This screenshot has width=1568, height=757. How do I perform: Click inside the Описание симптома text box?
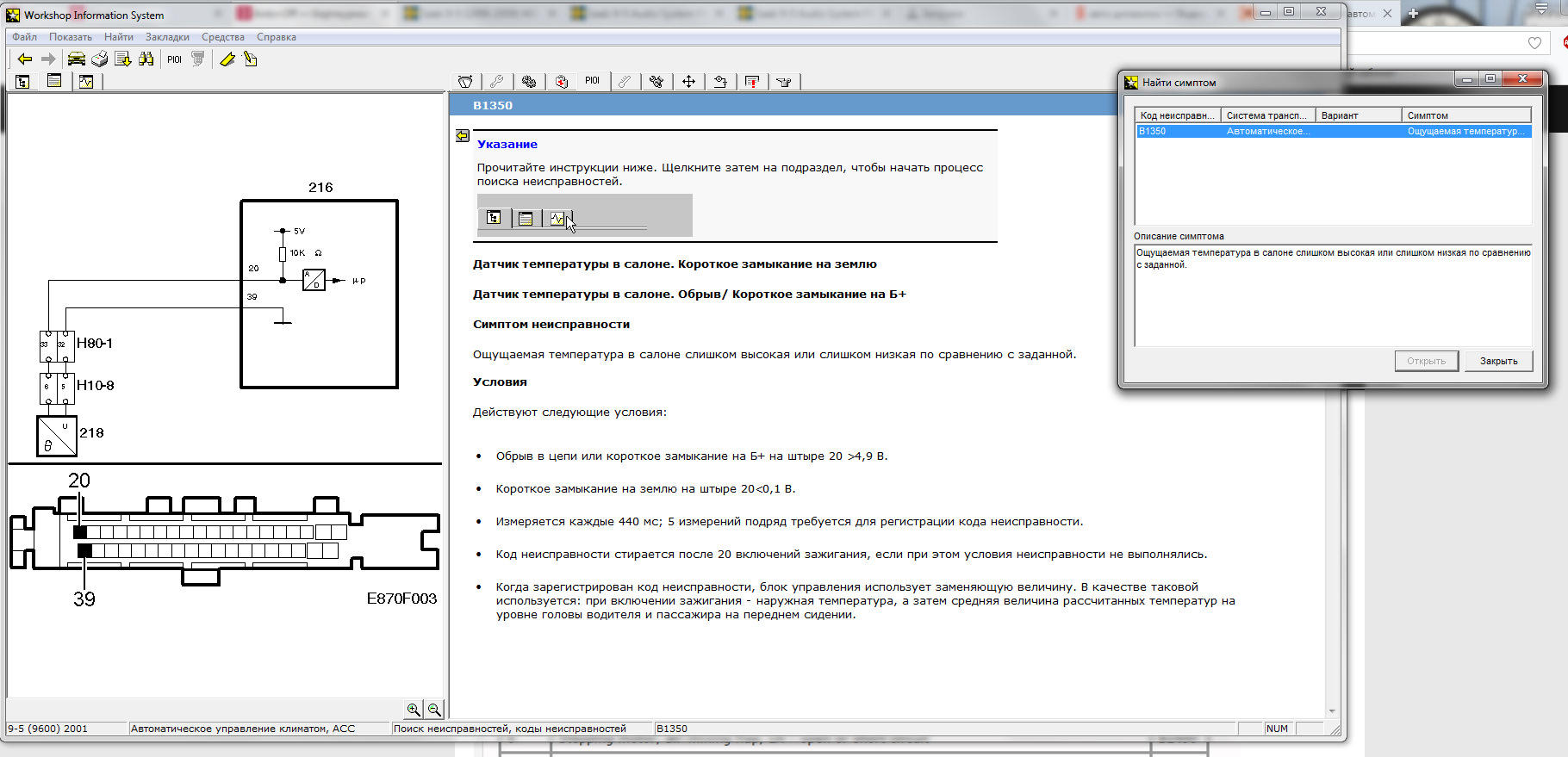(x=1333, y=295)
